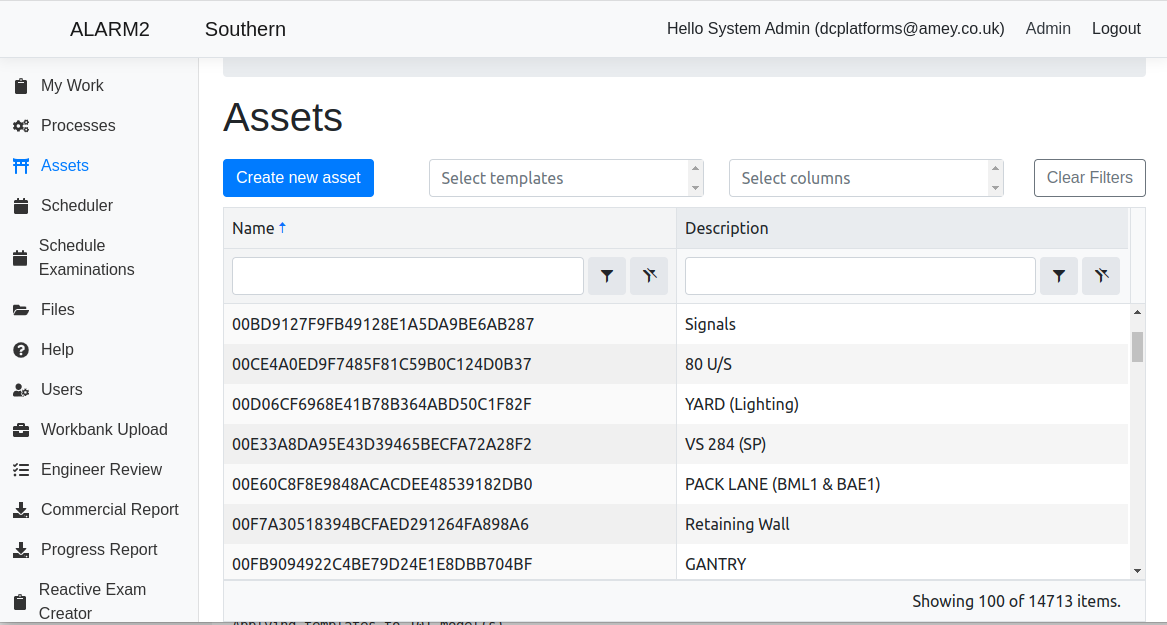Click the Reactive Exam Creator clipboard icon
The height and width of the screenshot is (625, 1167).
click(x=20, y=602)
